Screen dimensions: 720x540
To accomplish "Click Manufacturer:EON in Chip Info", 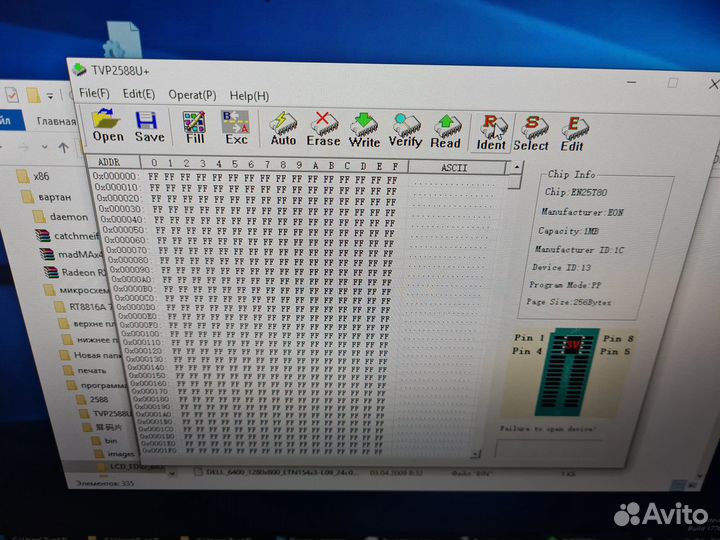I will (x=582, y=212).
